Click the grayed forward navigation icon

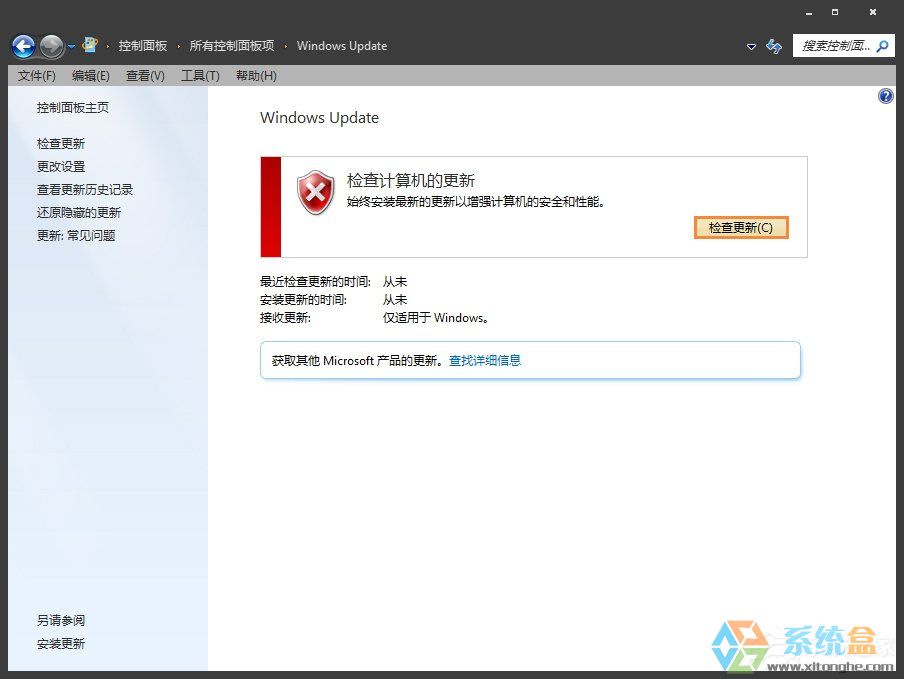[x=49, y=46]
